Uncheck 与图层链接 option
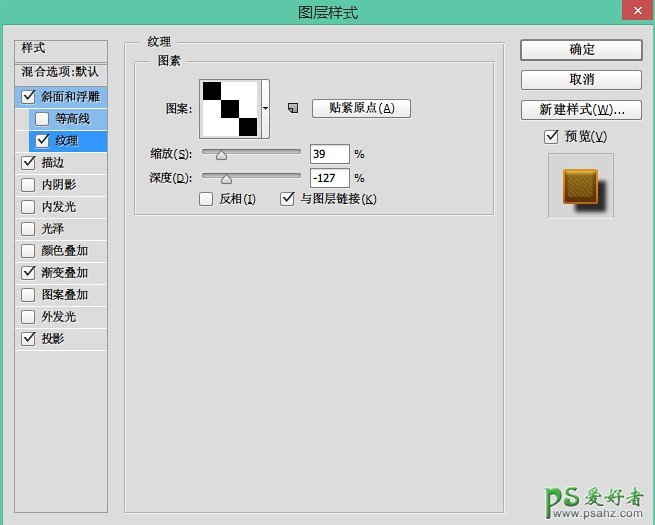655x525 pixels. coord(287,199)
